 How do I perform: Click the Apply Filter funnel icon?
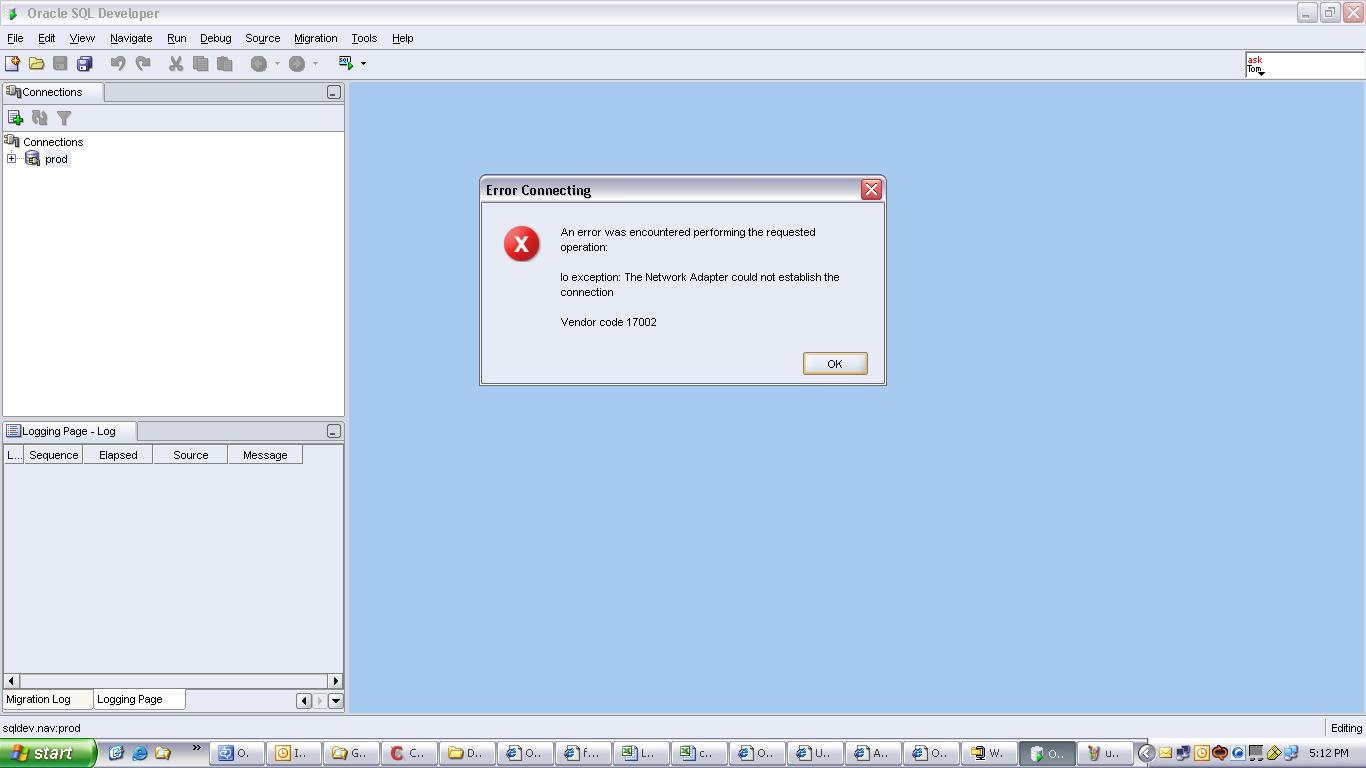pyautogui.click(x=64, y=118)
